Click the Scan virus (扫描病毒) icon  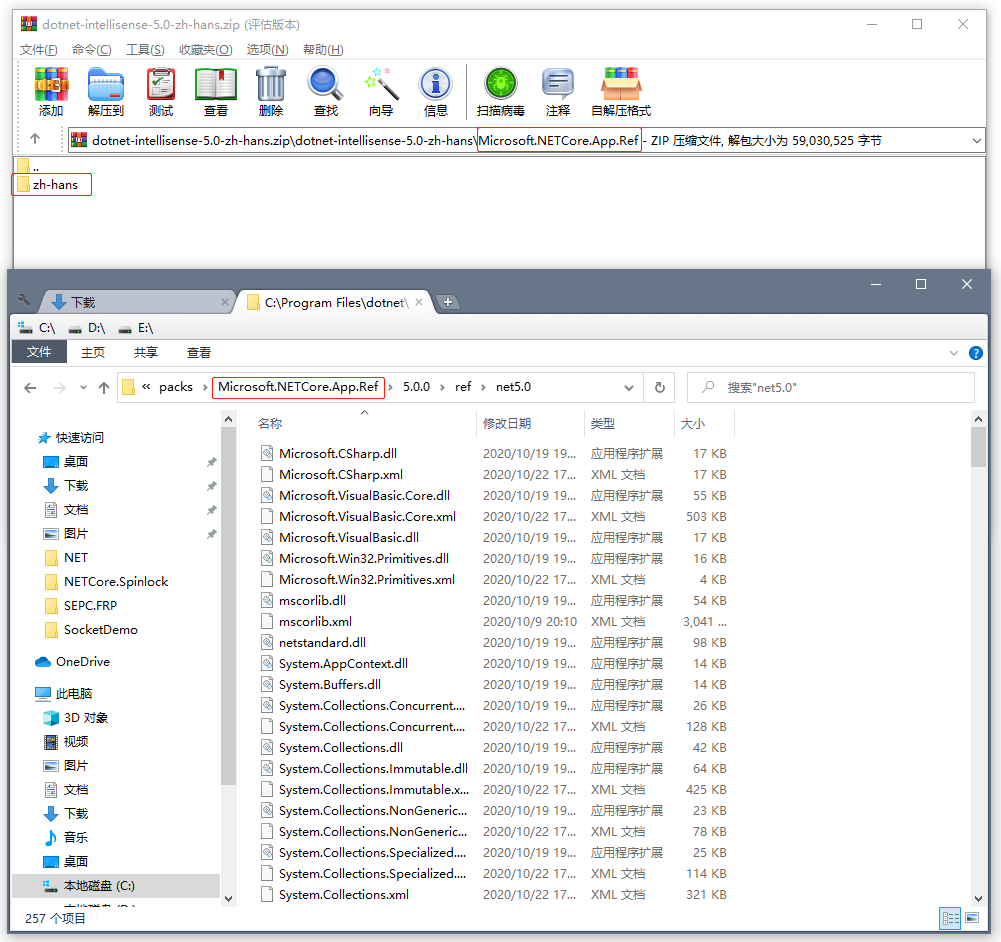point(500,91)
